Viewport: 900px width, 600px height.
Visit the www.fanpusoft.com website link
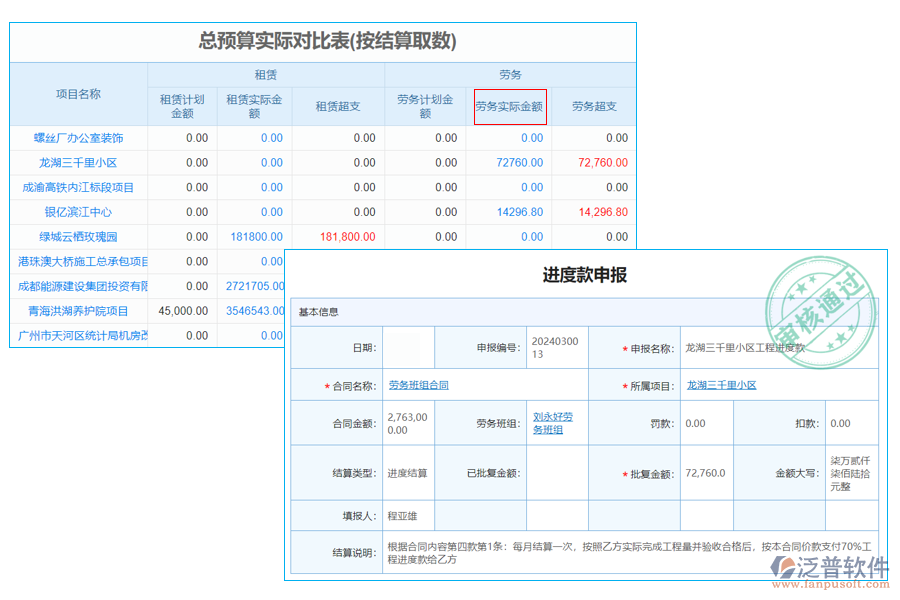(831, 585)
